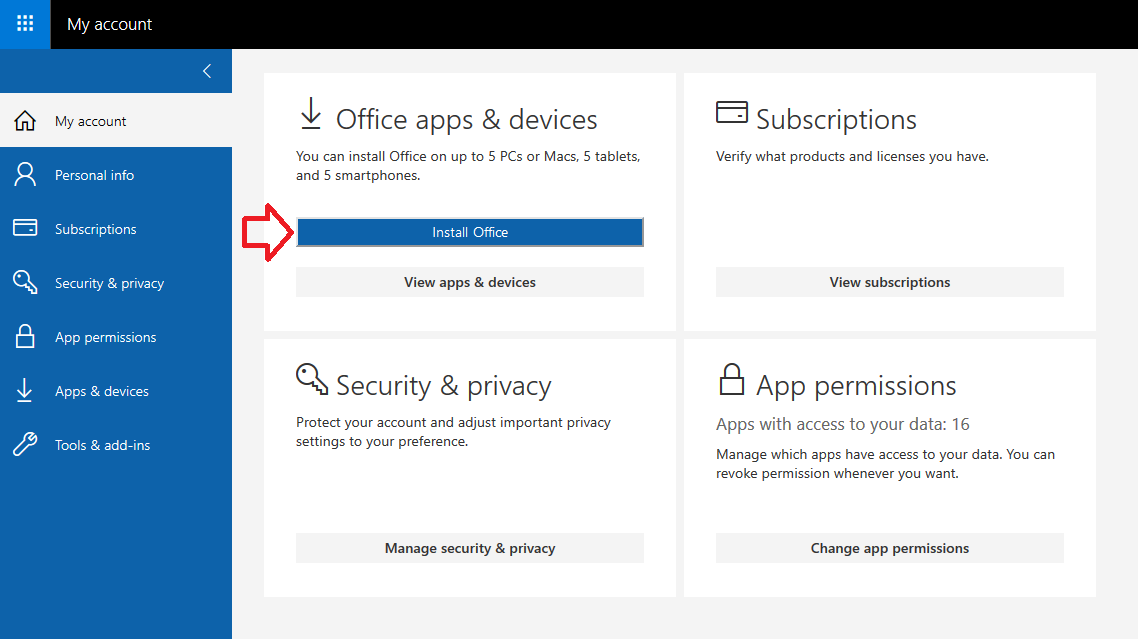Click View apps & devices button
1138x639 pixels.
coord(470,282)
